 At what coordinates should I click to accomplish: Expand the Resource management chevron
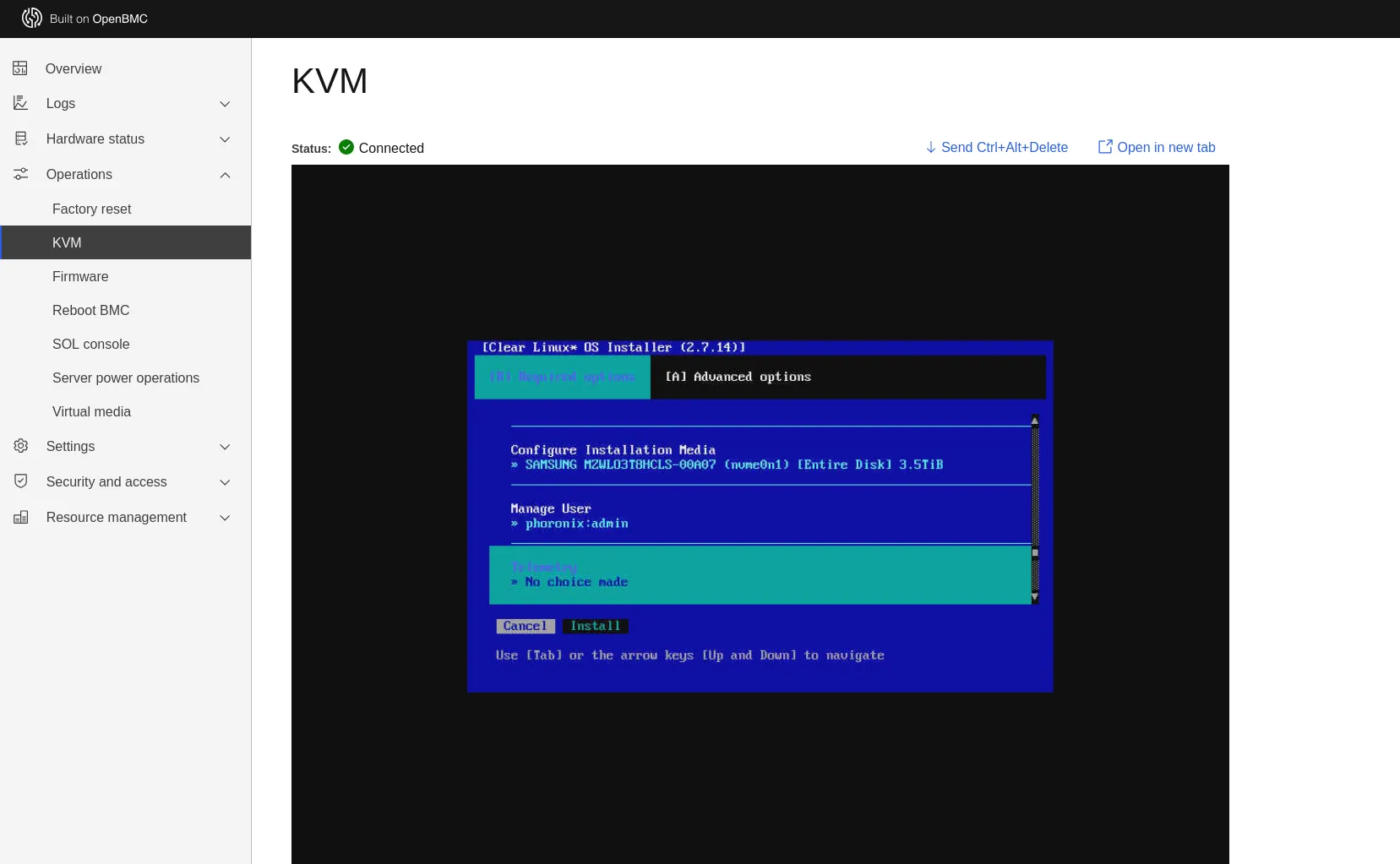coord(225,518)
